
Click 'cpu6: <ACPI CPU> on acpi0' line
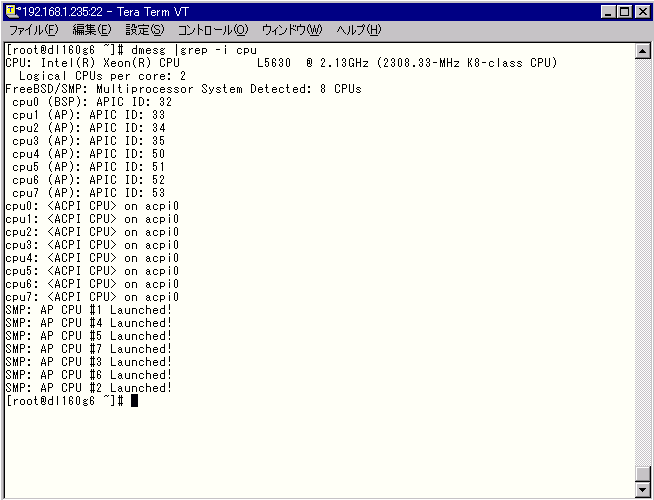(92, 284)
